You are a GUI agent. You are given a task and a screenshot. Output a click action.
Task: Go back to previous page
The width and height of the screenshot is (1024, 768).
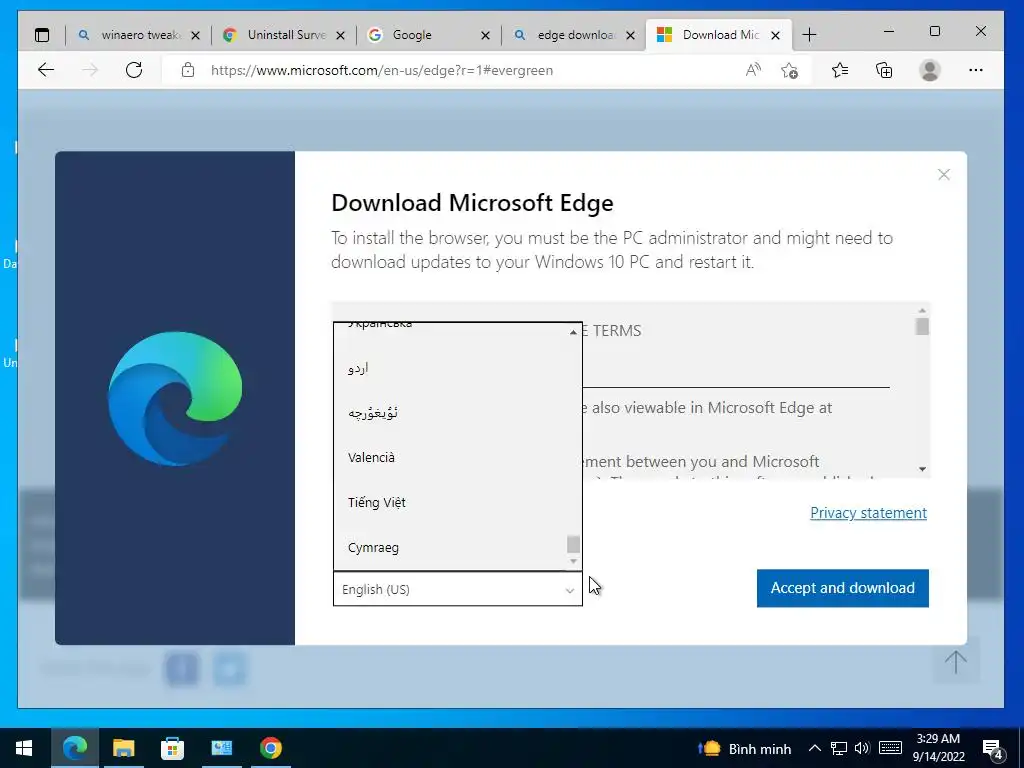point(46,70)
